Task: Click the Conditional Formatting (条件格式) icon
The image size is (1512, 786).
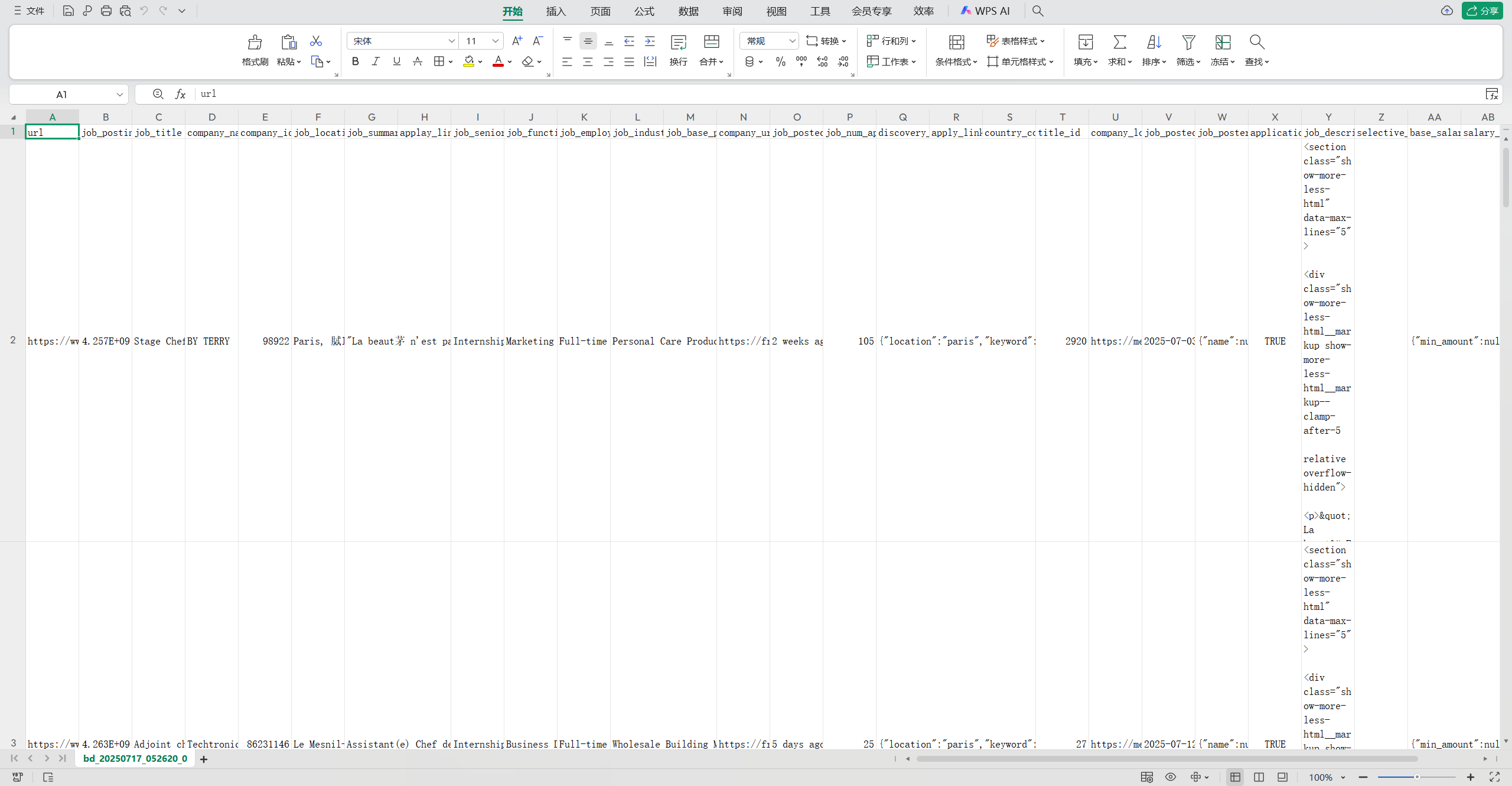Action: (x=956, y=43)
